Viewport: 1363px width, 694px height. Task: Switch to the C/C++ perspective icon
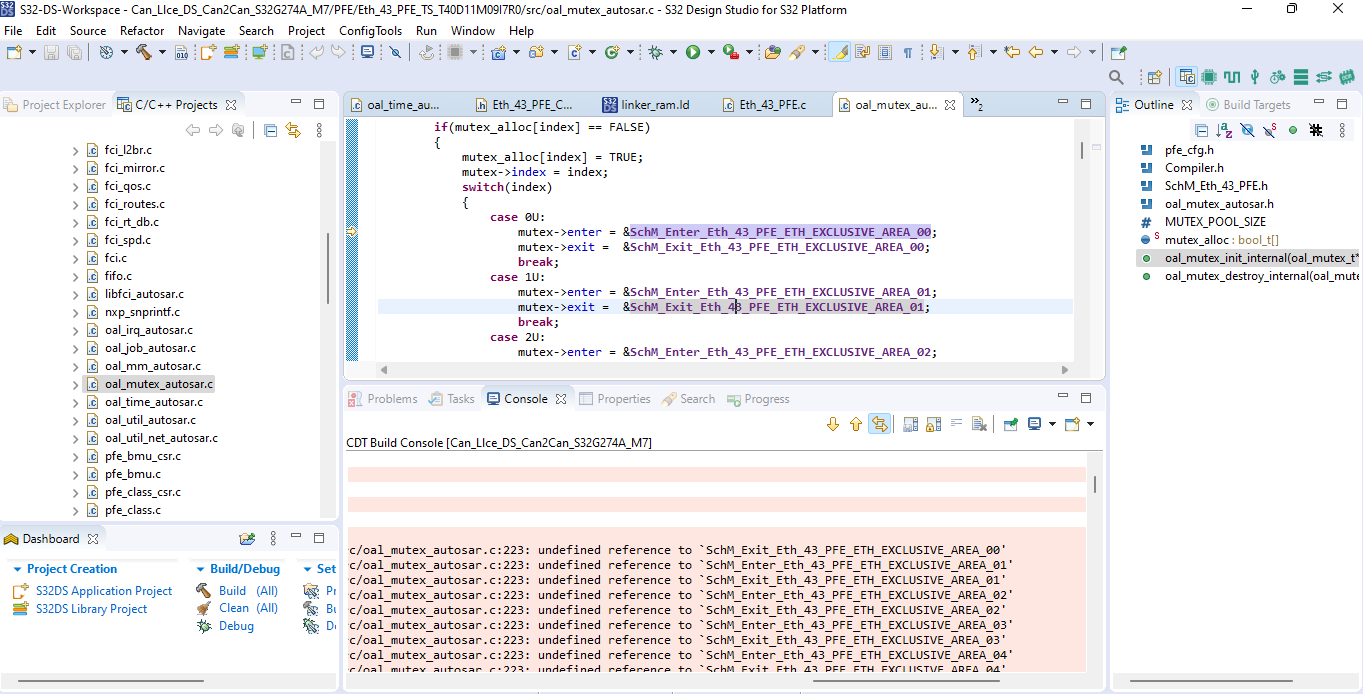point(1187,77)
